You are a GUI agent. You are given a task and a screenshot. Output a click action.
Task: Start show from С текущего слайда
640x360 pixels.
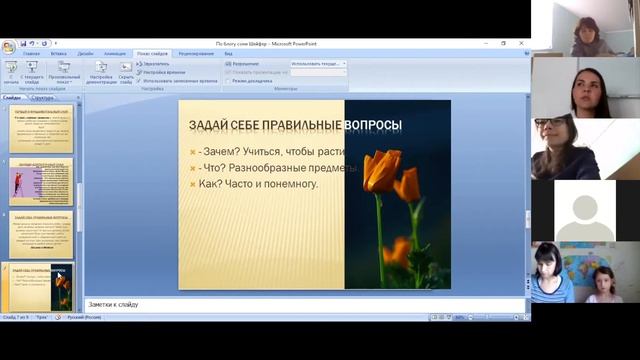(32, 73)
